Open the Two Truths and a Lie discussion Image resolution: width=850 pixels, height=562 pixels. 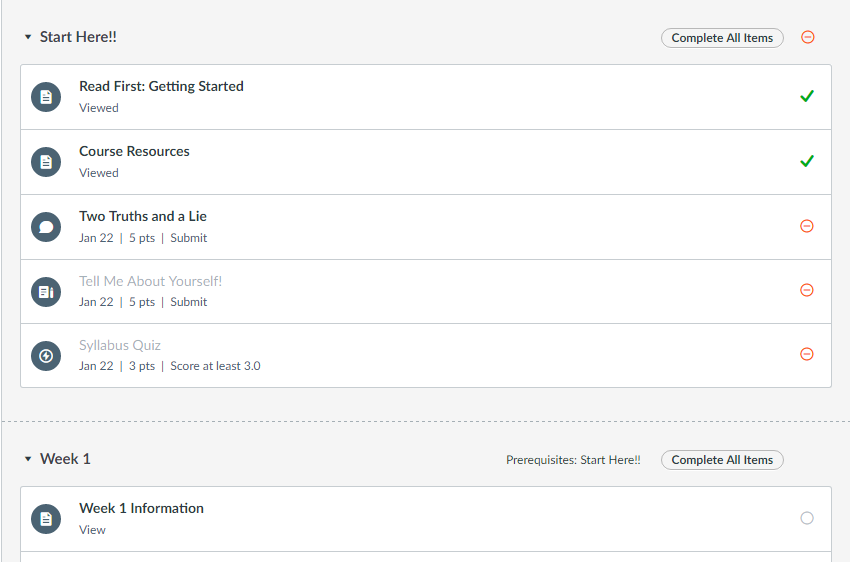coord(143,216)
